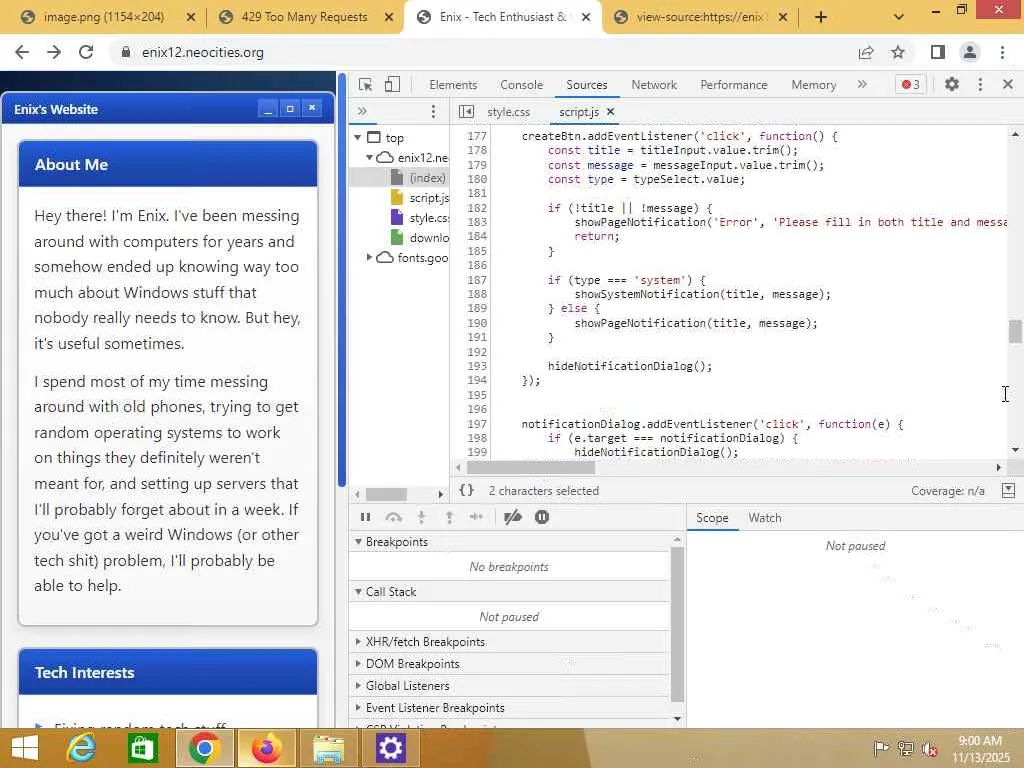
Task: Click the browser back arrow
Action: point(22,52)
